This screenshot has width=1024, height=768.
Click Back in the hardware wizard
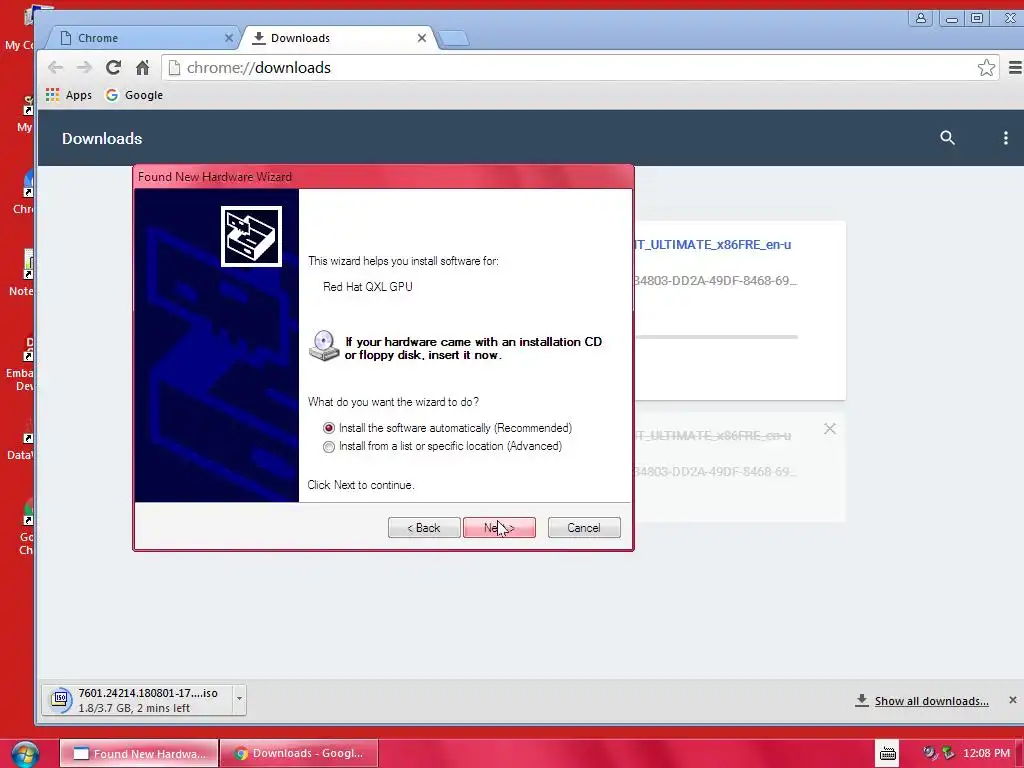tap(424, 528)
